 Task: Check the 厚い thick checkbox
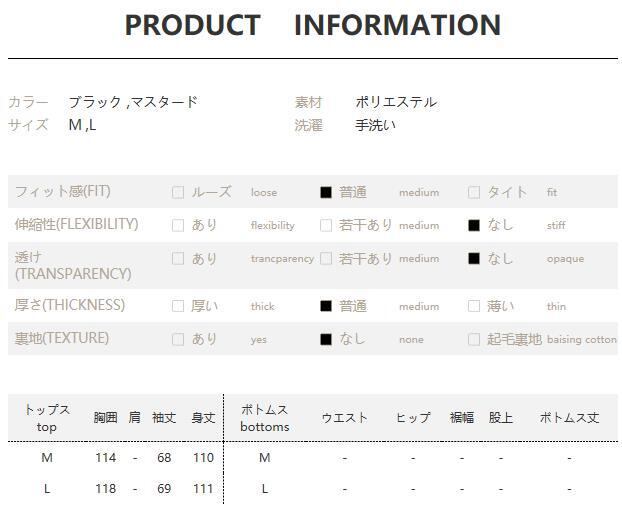tap(178, 306)
